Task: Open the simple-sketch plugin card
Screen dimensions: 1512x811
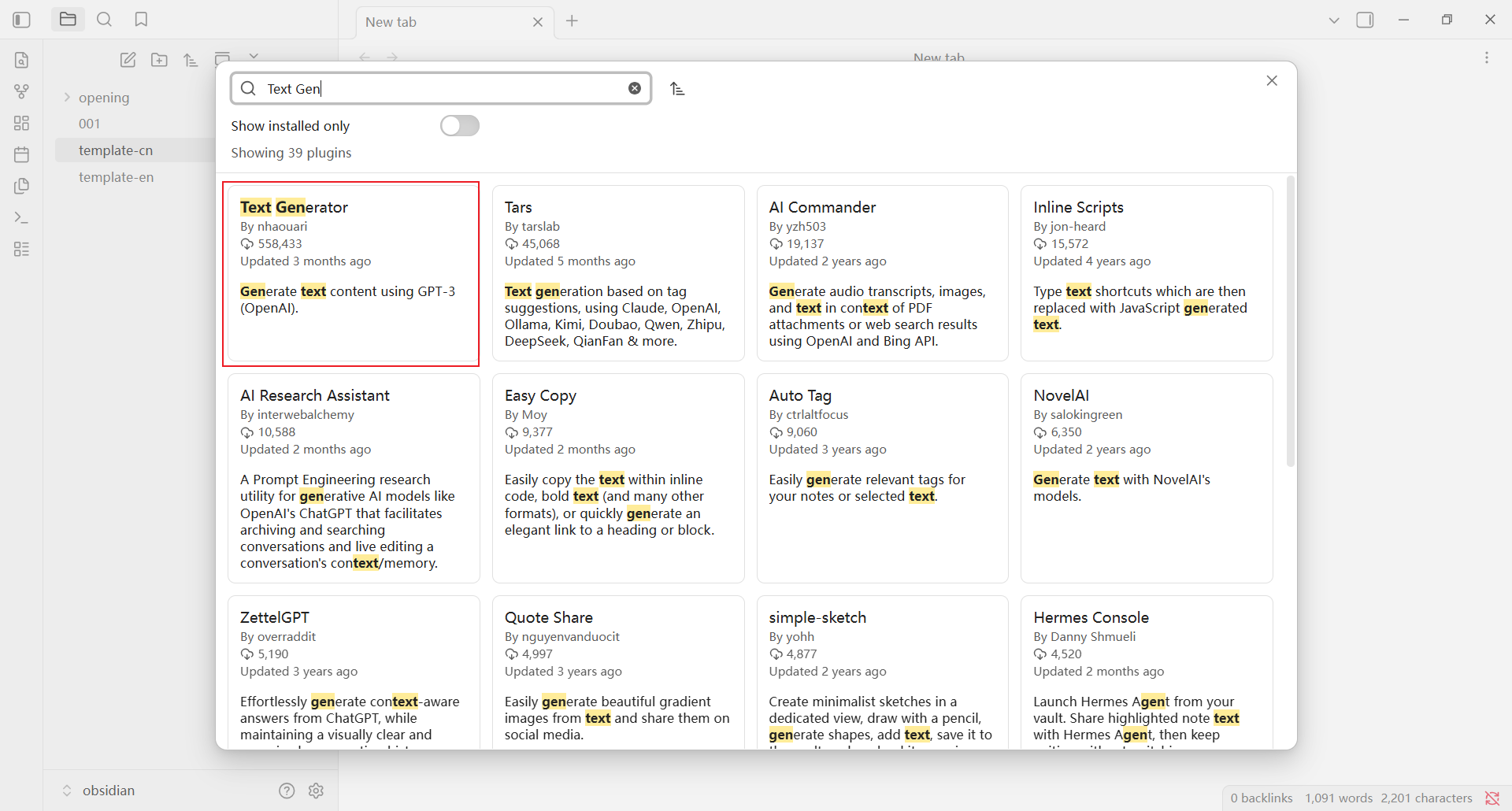Action: (883, 672)
